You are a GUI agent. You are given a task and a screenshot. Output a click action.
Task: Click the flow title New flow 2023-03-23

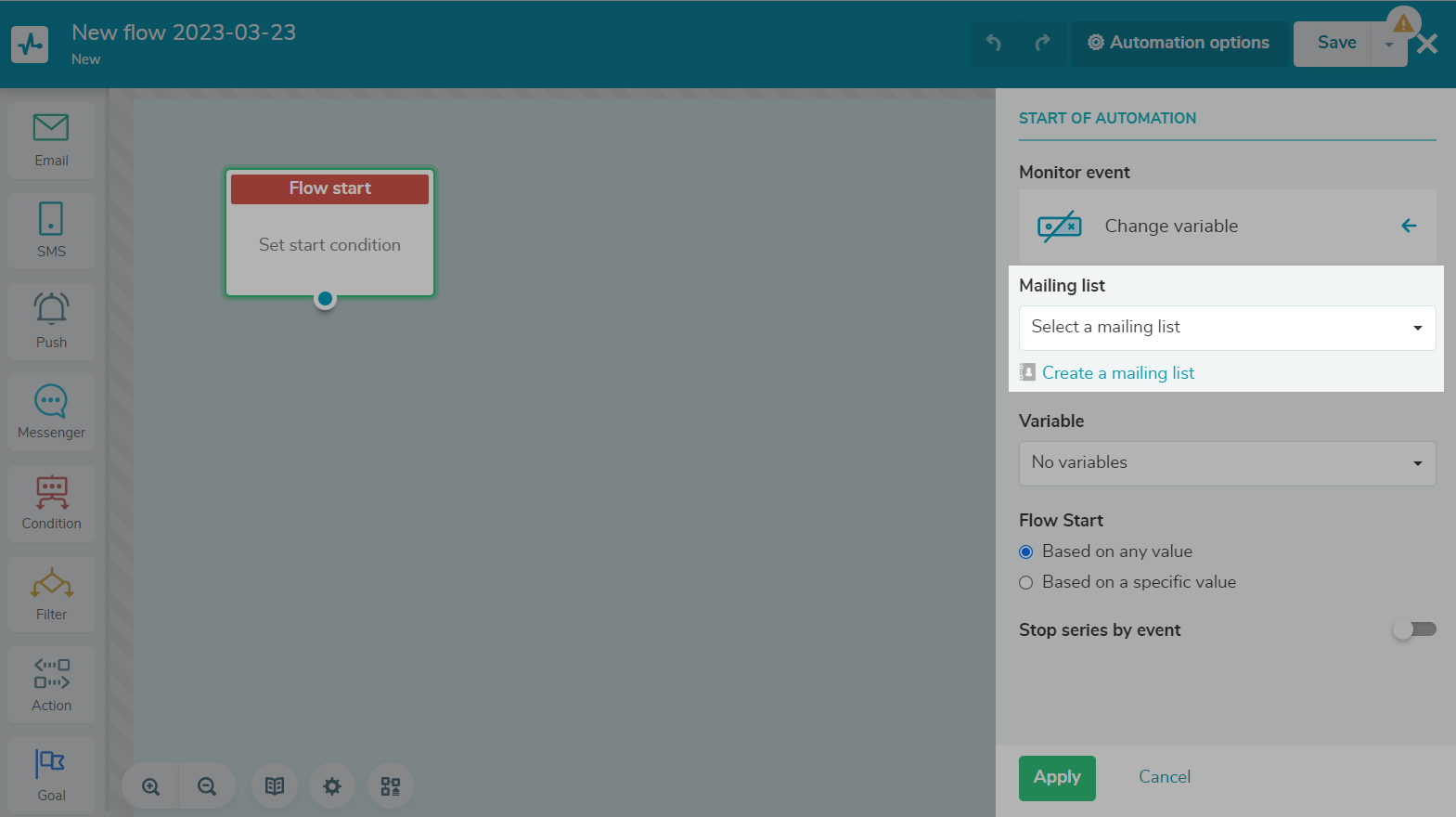184,32
